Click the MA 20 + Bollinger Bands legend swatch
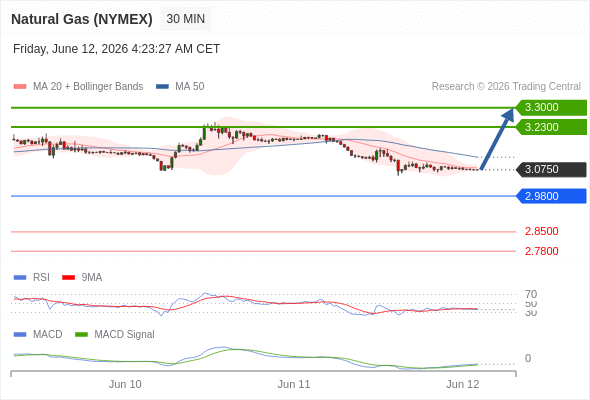This screenshot has height=400, width=590. 20,87
